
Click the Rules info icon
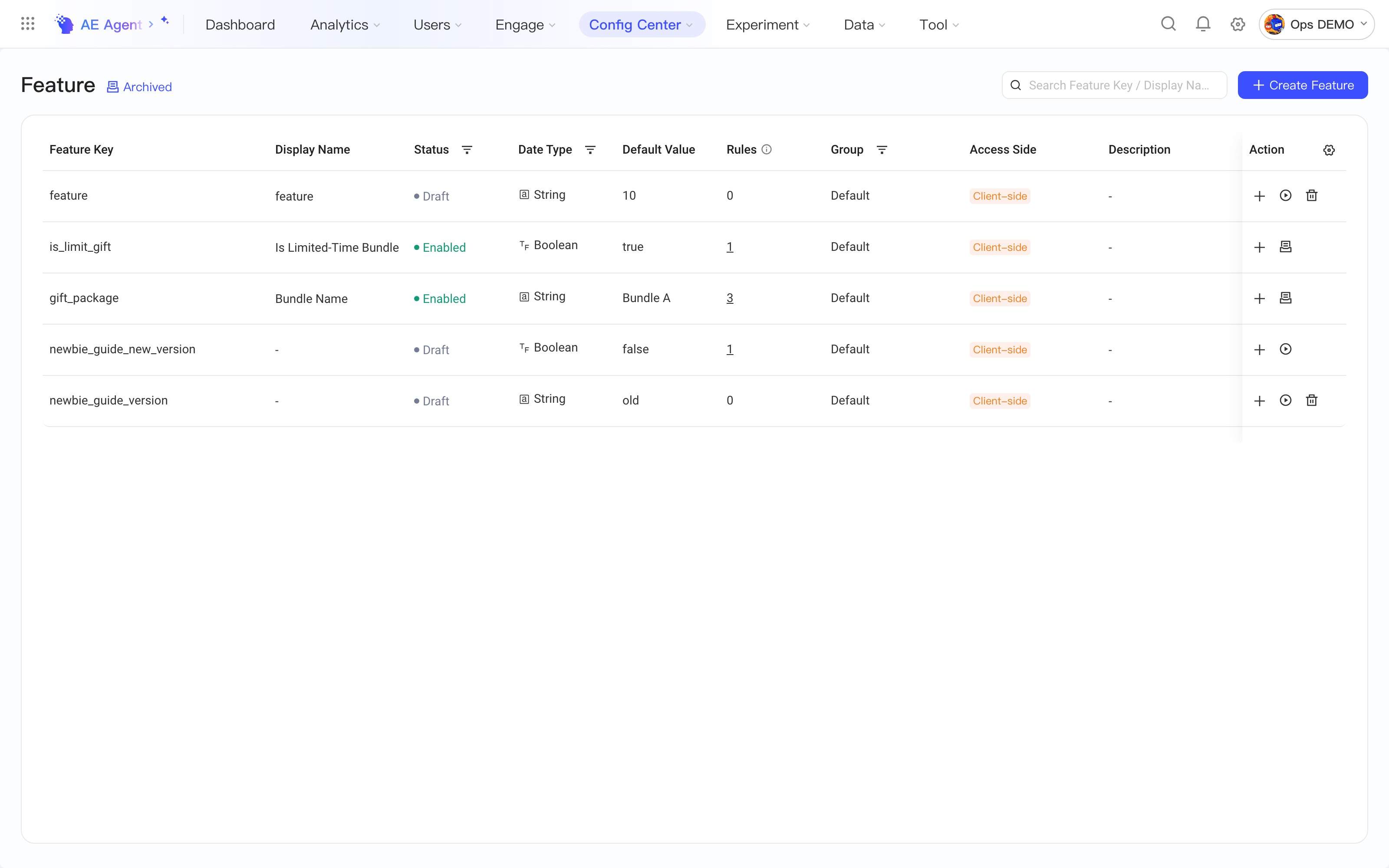(x=766, y=149)
